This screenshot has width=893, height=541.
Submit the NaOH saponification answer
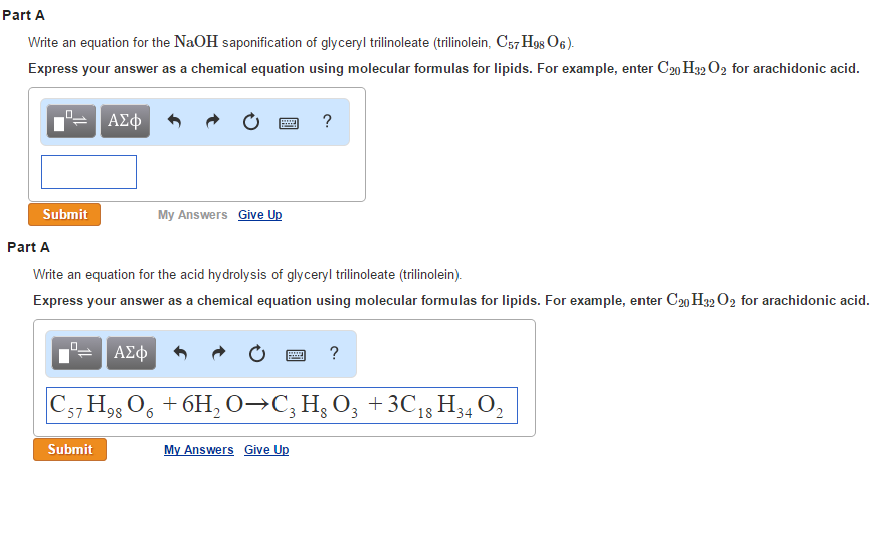click(x=64, y=215)
